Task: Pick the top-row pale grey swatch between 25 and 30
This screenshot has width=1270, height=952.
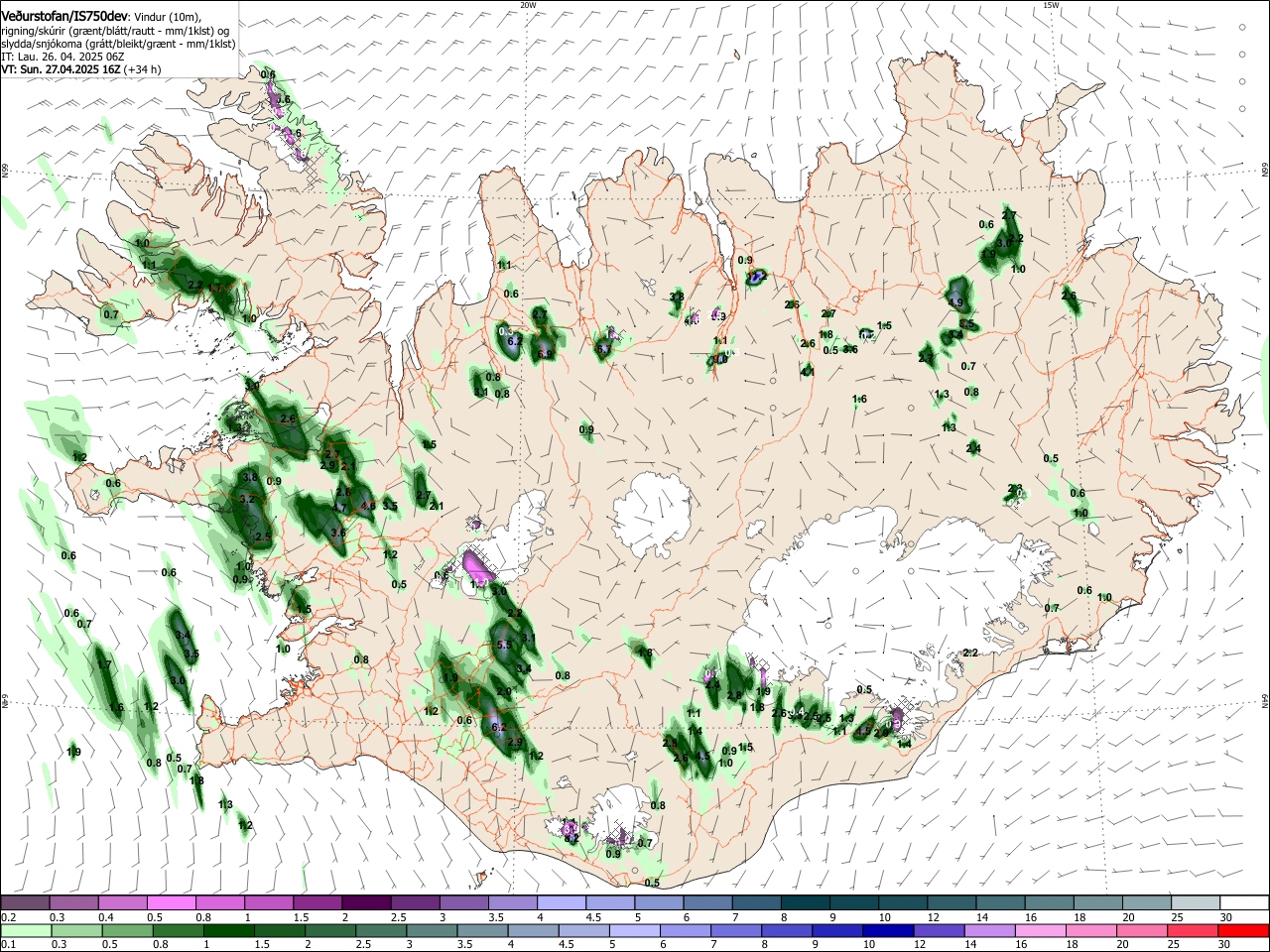Action: [1196, 903]
